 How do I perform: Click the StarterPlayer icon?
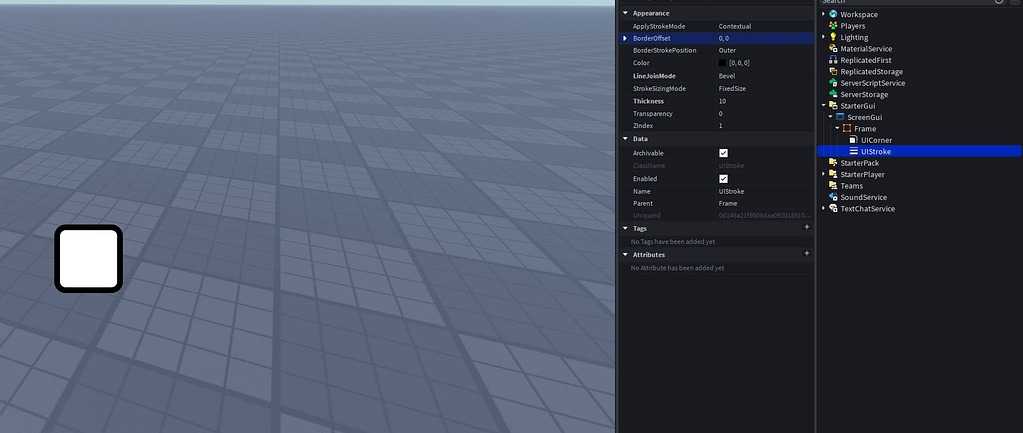pos(833,174)
